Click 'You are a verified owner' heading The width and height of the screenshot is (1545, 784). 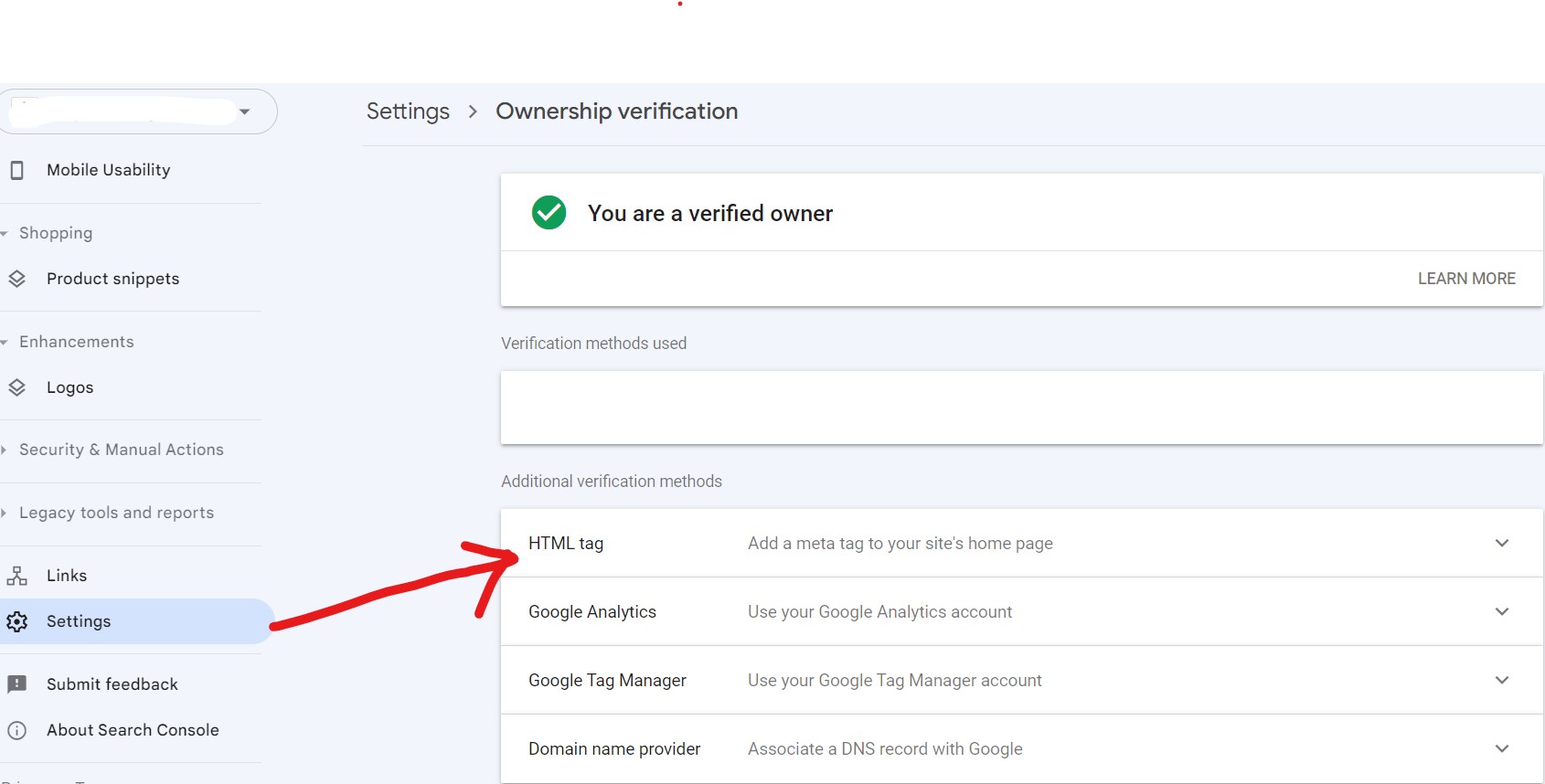point(710,213)
